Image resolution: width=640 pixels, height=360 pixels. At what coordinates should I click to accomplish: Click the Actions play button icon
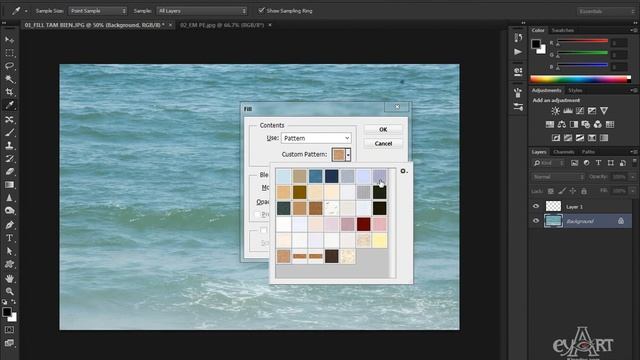click(518, 52)
